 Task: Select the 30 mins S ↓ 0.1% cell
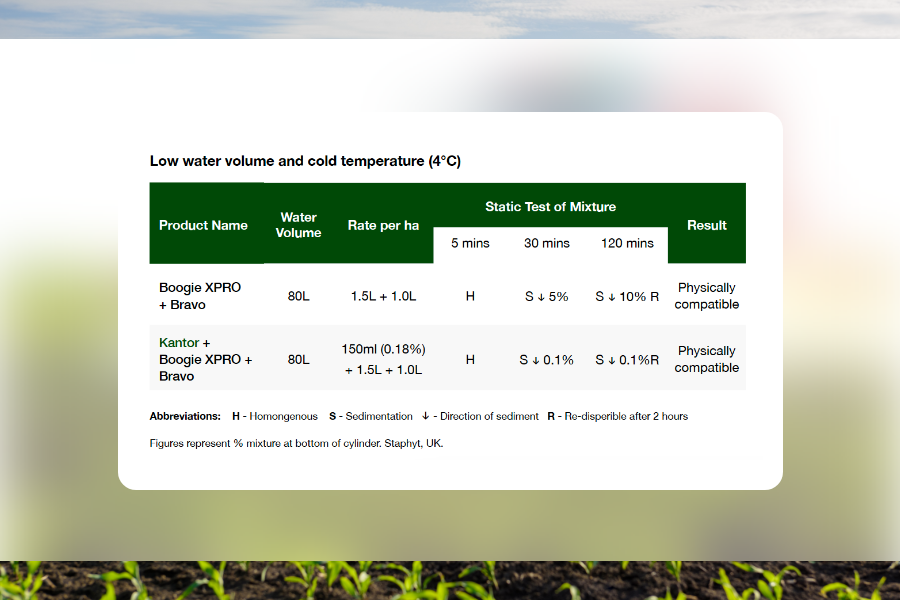tap(546, 360)
